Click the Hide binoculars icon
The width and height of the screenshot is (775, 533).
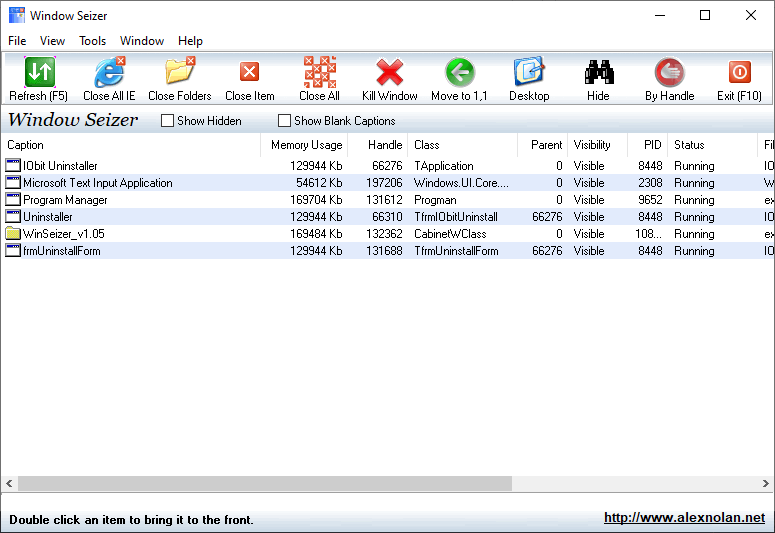tap(599, 72)
